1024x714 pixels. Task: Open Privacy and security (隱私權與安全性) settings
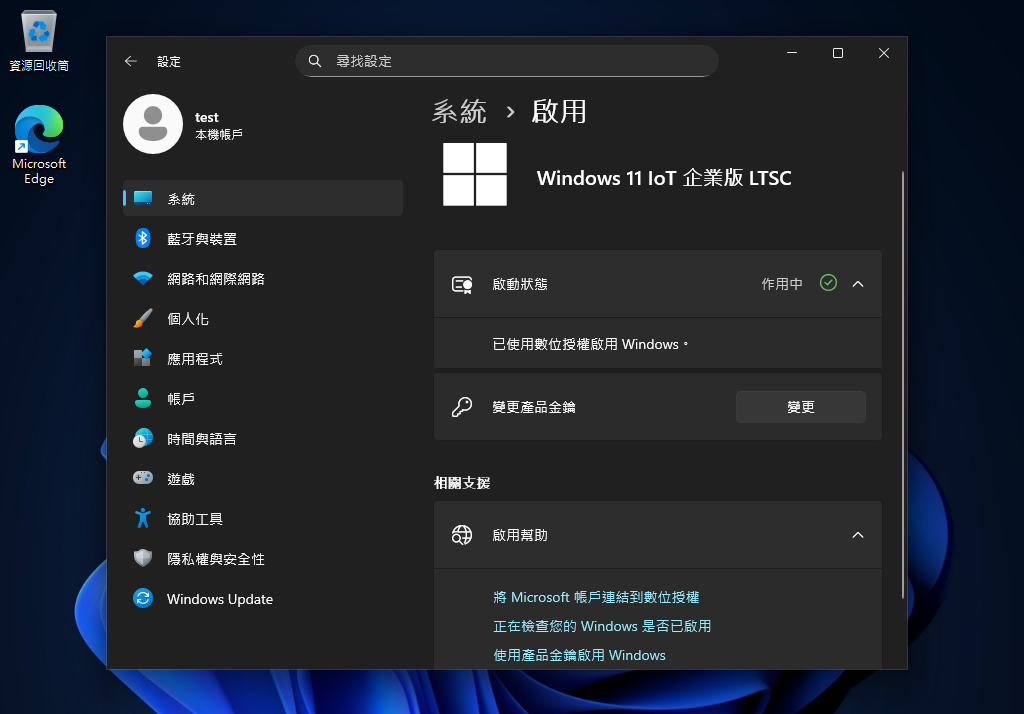215,559
